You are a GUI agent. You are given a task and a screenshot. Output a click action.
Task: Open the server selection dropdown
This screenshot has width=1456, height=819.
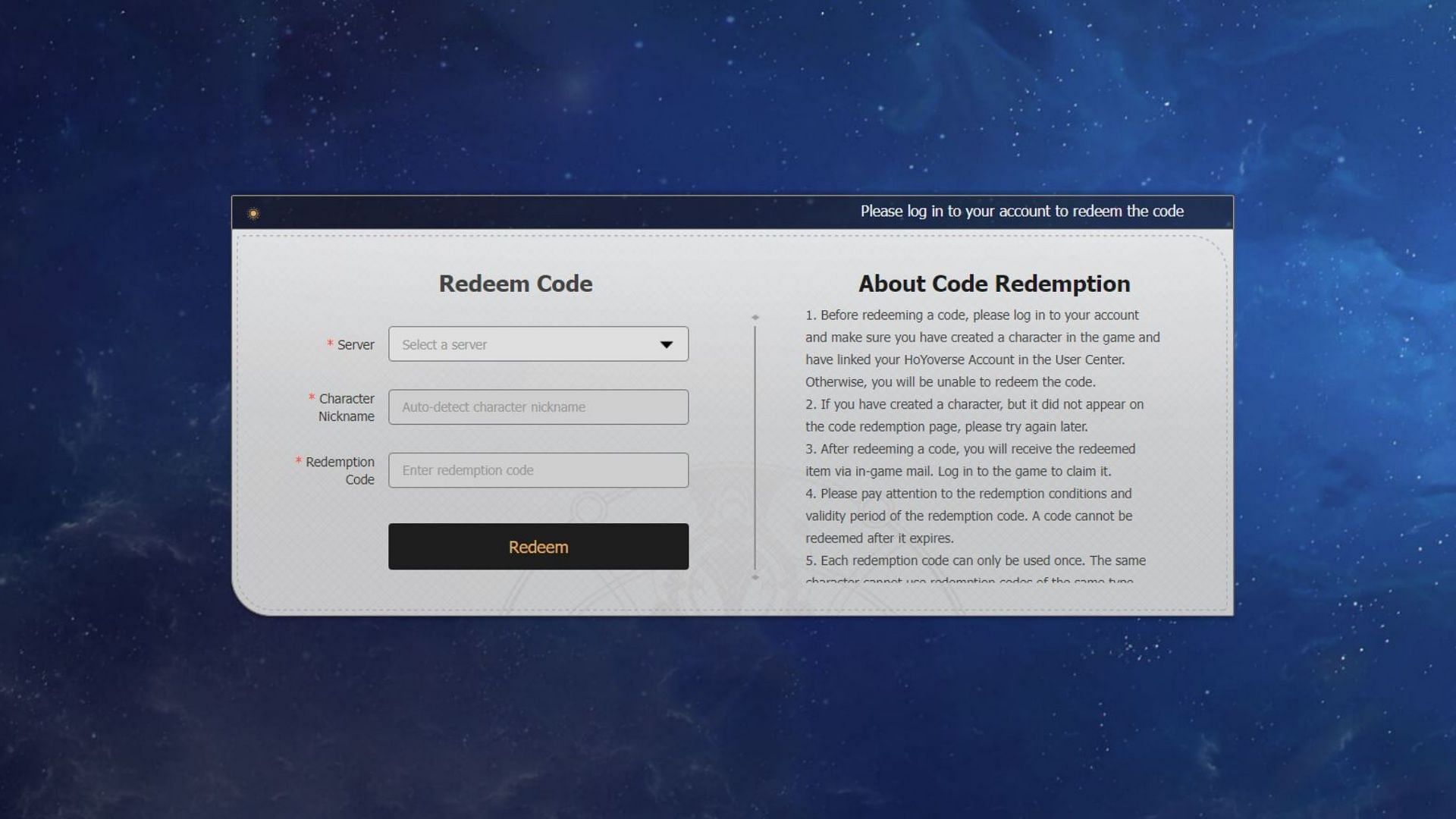538,344
